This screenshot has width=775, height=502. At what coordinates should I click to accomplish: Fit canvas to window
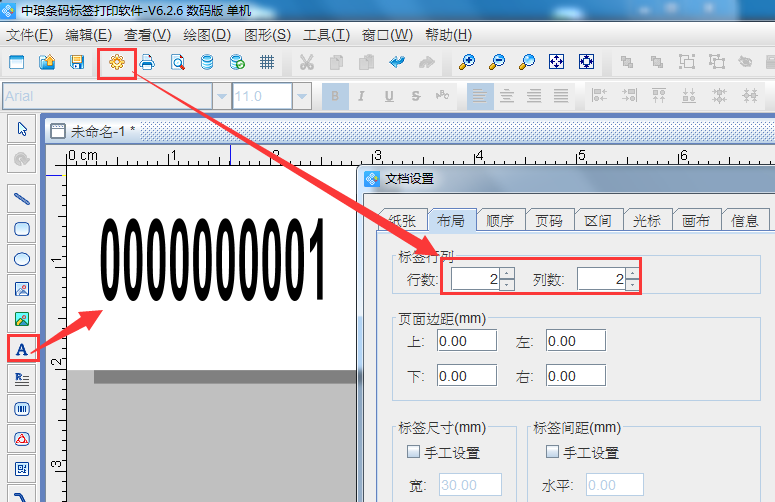click(557, 62)
